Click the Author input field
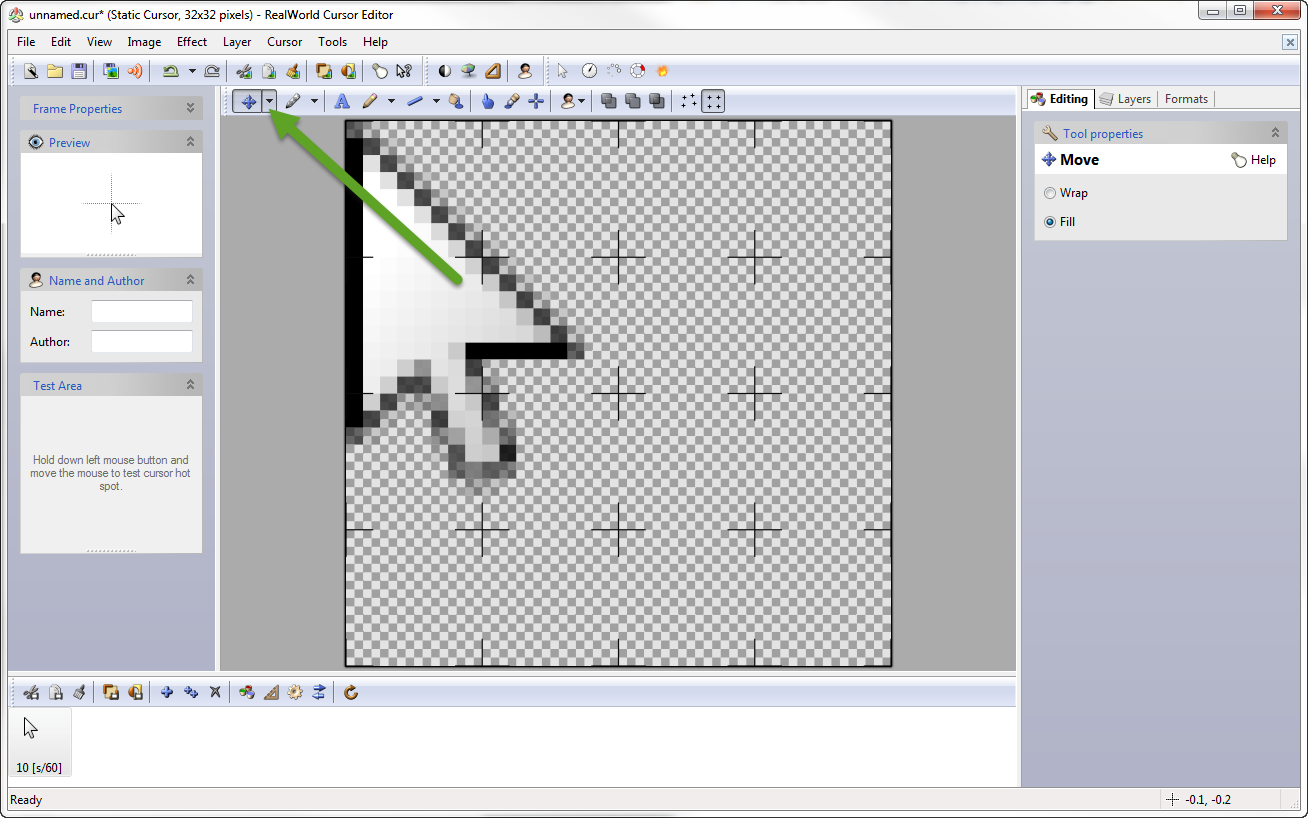1308x818 pixels. (142, 342)
